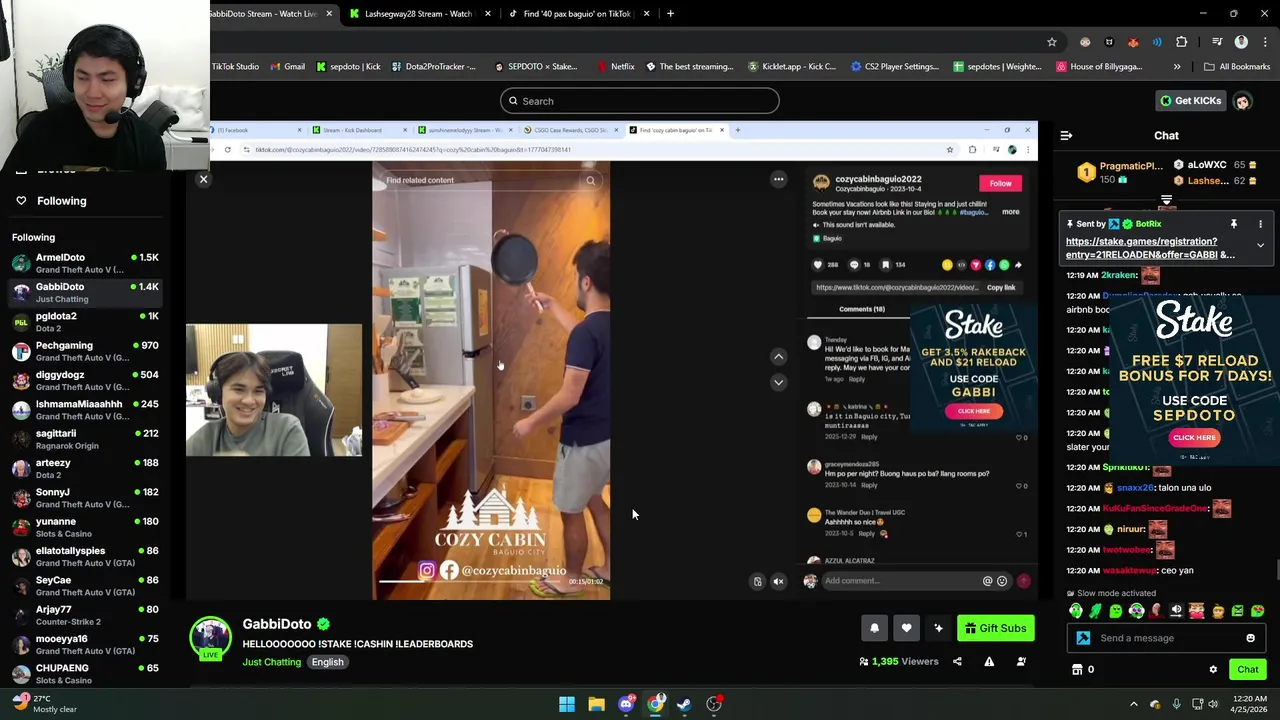This screenshot has height=720, width=1280.
Task: Expand the leaderboard drop-down arrow in chat
Action: pyautogui.click(x=1166, y=201)
